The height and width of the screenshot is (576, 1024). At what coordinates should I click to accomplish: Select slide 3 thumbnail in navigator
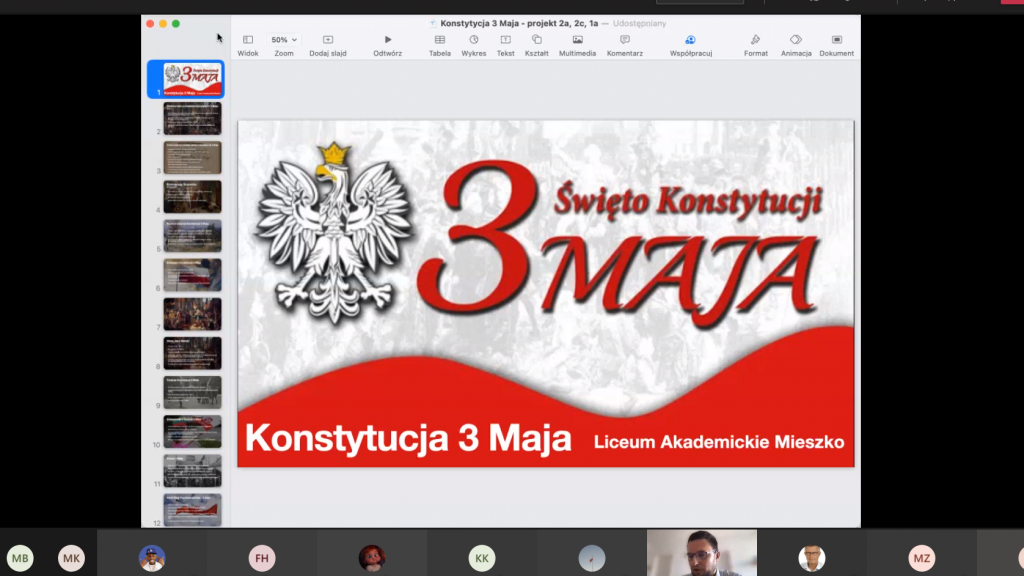point(192,157)
